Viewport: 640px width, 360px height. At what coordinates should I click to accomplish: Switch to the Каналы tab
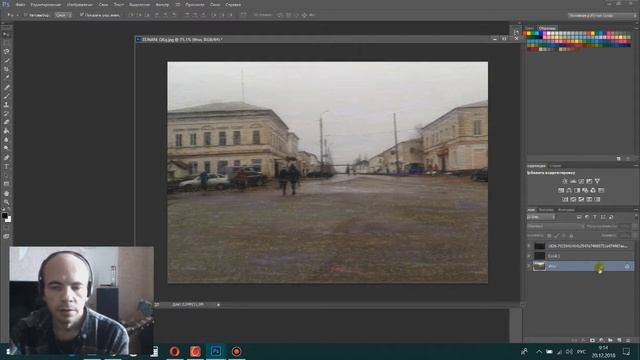pos(546,210)
